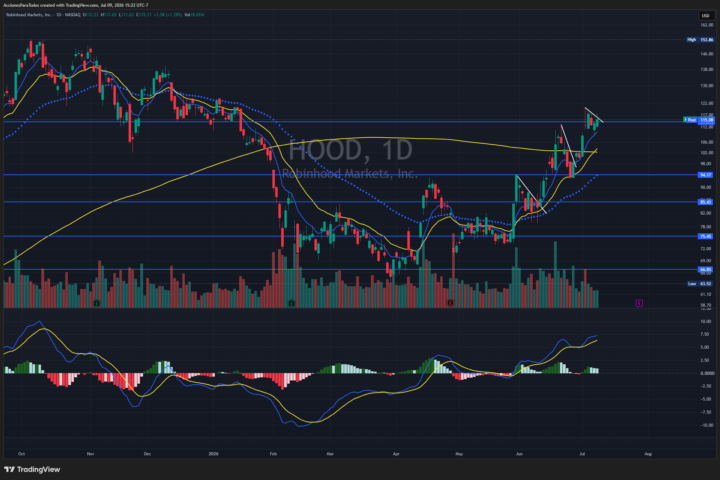Click the TradingView logo at bottom left
This screenshot has width=720, height=480.
pos(32,469)
